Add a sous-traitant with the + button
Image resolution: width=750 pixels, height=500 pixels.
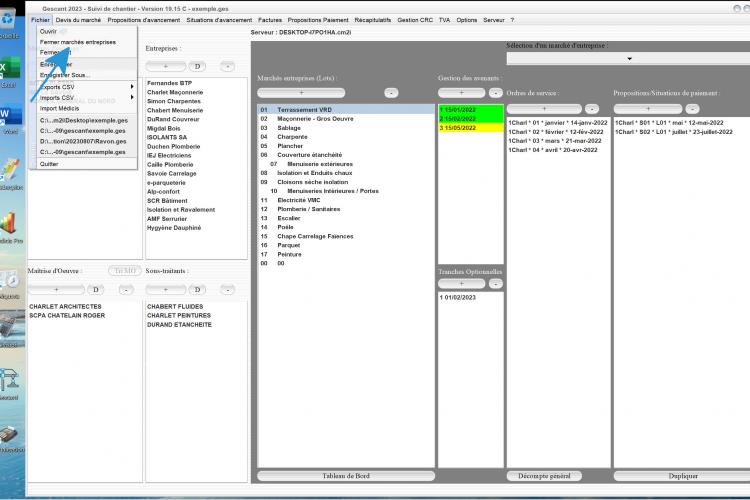coord(165,290)
